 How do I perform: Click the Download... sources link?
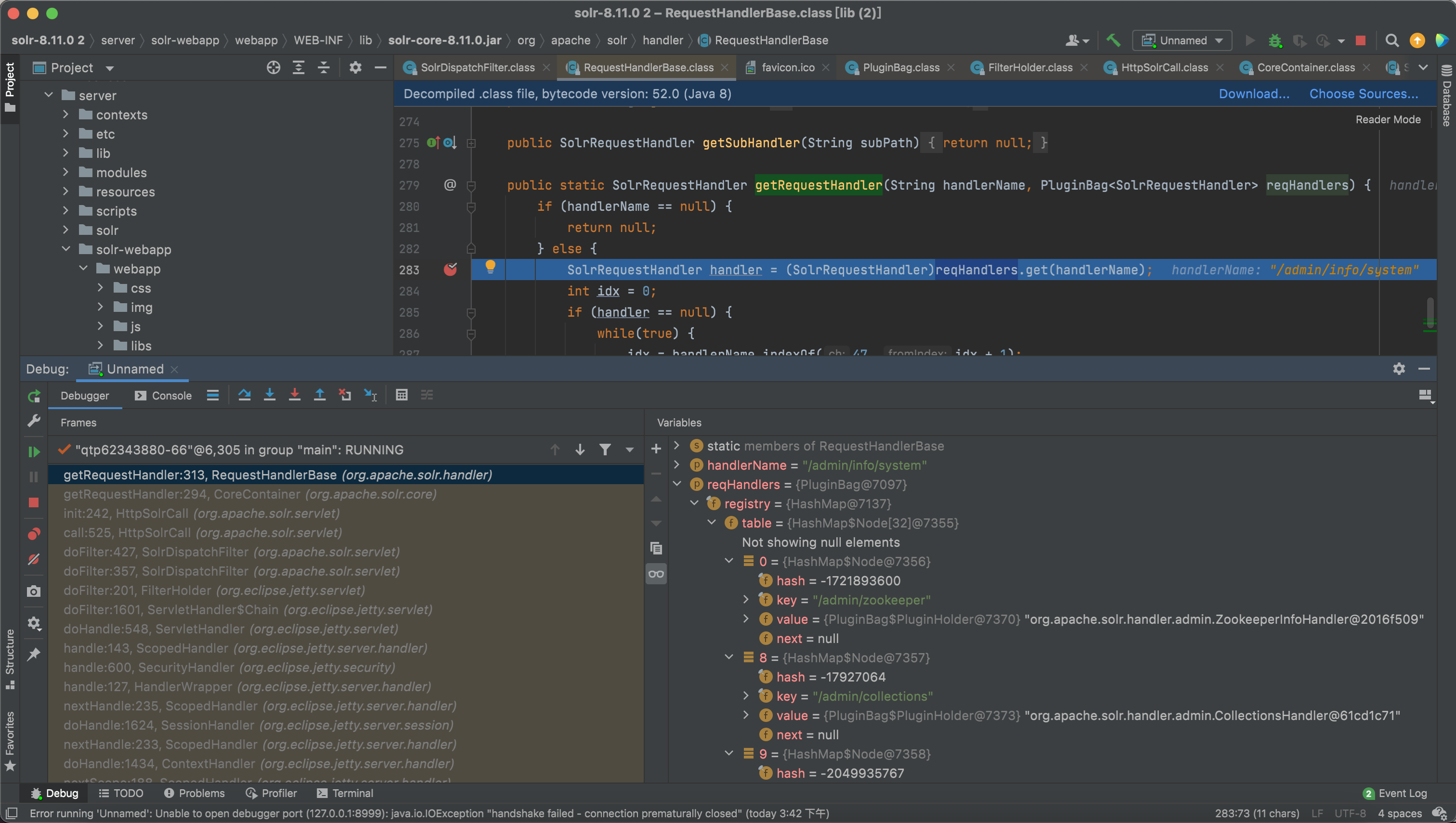click(x=1254, y=94)
